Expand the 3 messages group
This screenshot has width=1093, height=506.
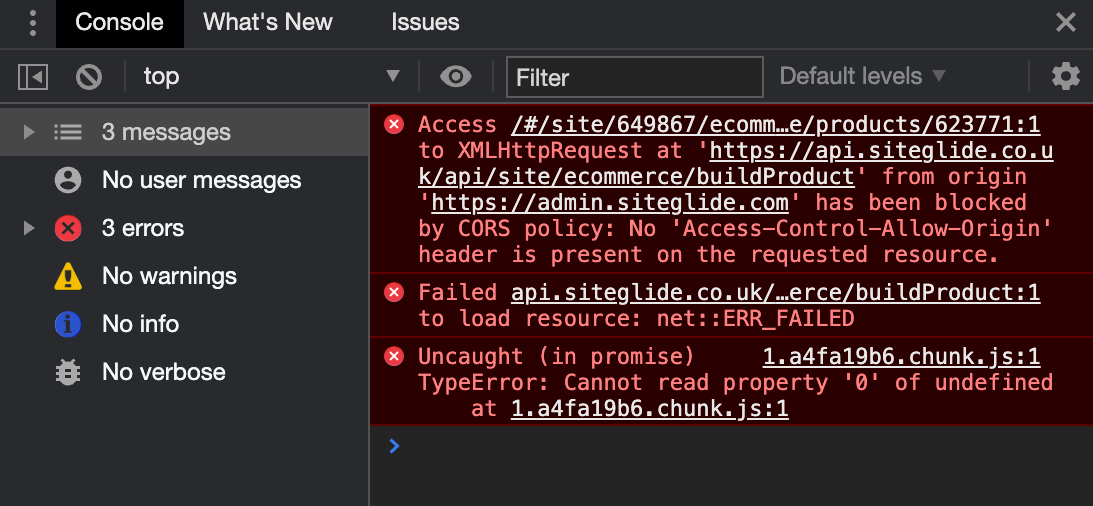29,132
